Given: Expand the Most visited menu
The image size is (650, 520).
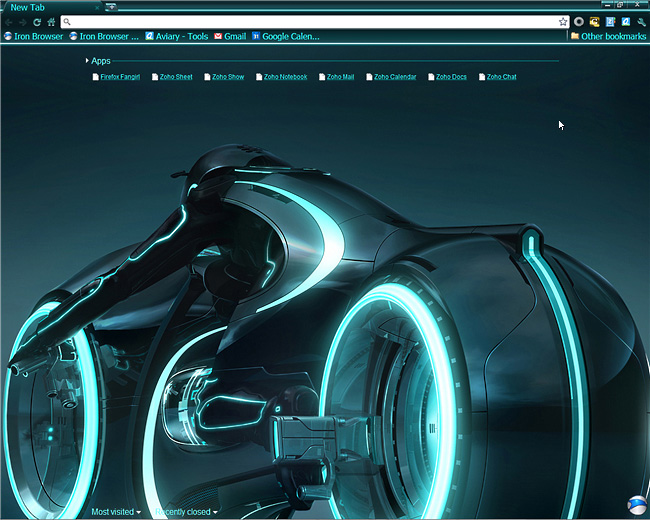Looking at the screenshot, I should (116, 512).
